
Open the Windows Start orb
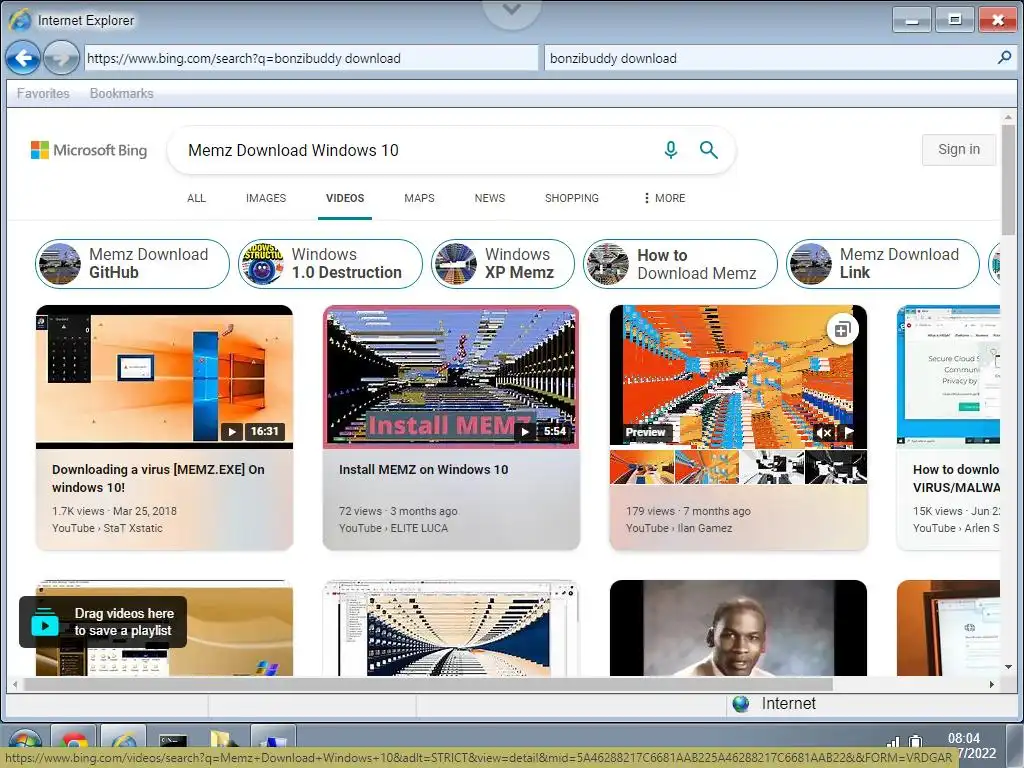coord(25,744)
